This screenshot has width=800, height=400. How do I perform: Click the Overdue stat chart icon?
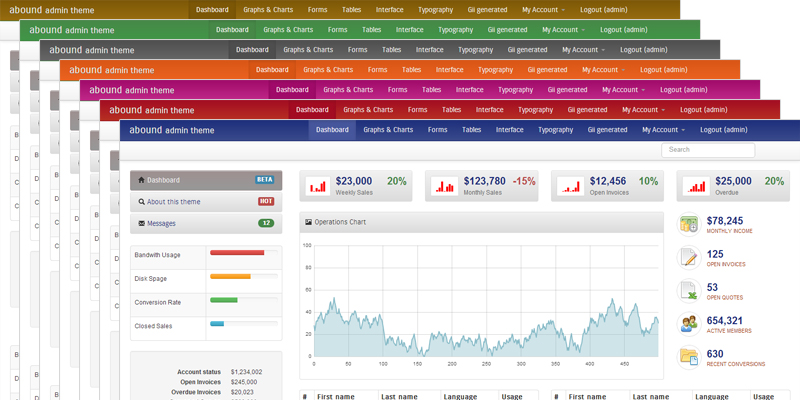pyautogui.click(x=697, y=185)
